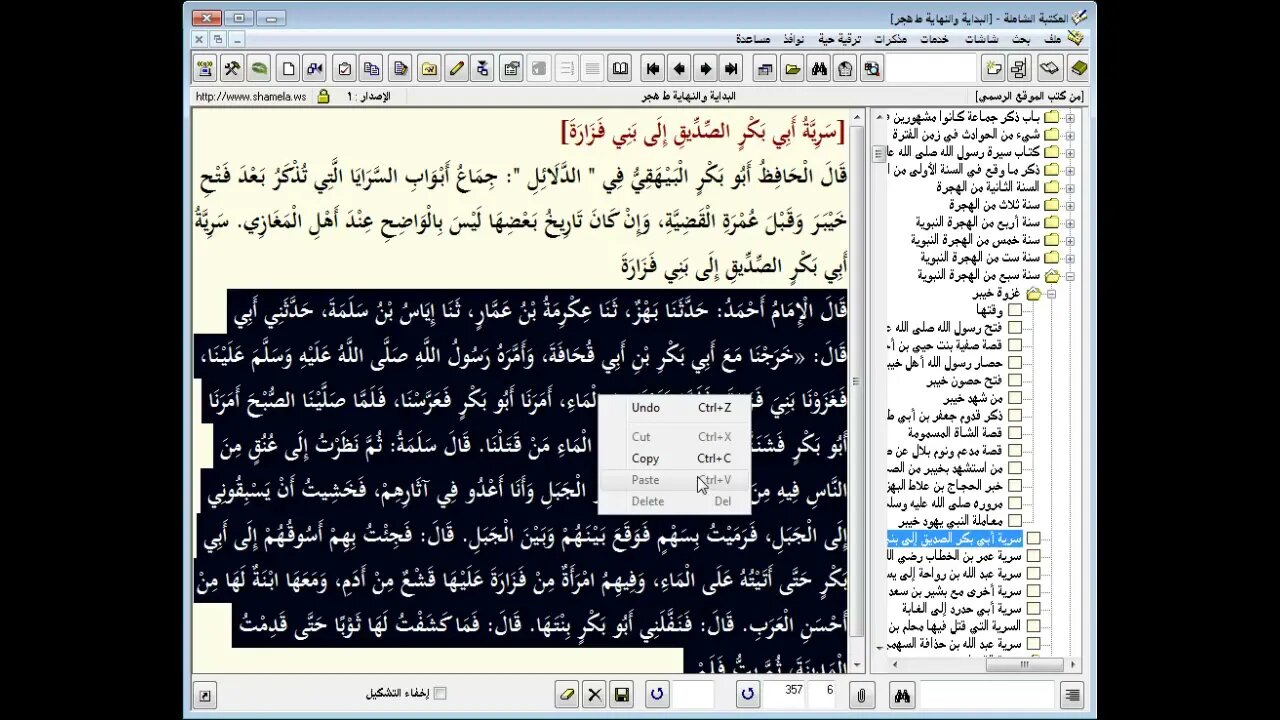Go to the first page using toolbar arrow
The height and width of the screenshot is (720, 1280).
pos(653,69)
